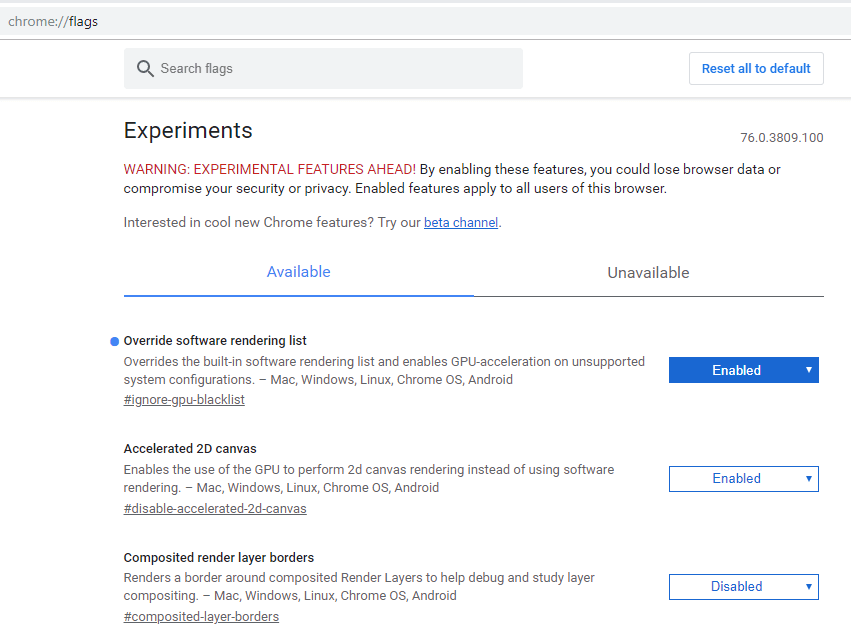Click the Override software rendering list title
Screen dimensions: 851x638
[x=215, y=341]
